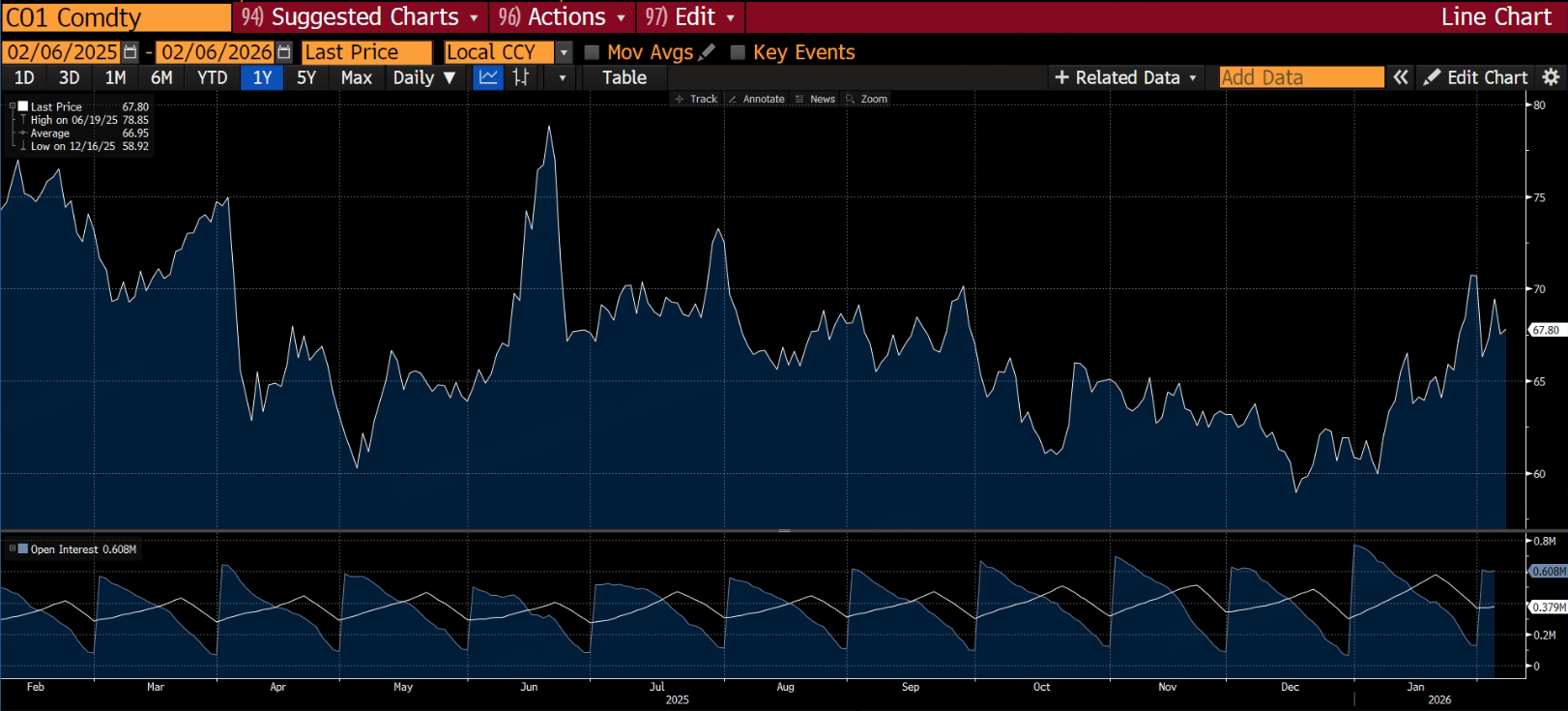
Task: Open the Related Data dropdown
Action: (1126, 77)
